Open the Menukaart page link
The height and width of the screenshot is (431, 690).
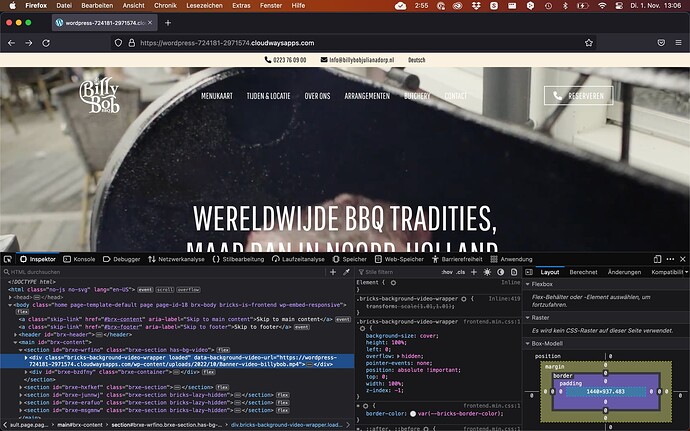coord(217,96)
